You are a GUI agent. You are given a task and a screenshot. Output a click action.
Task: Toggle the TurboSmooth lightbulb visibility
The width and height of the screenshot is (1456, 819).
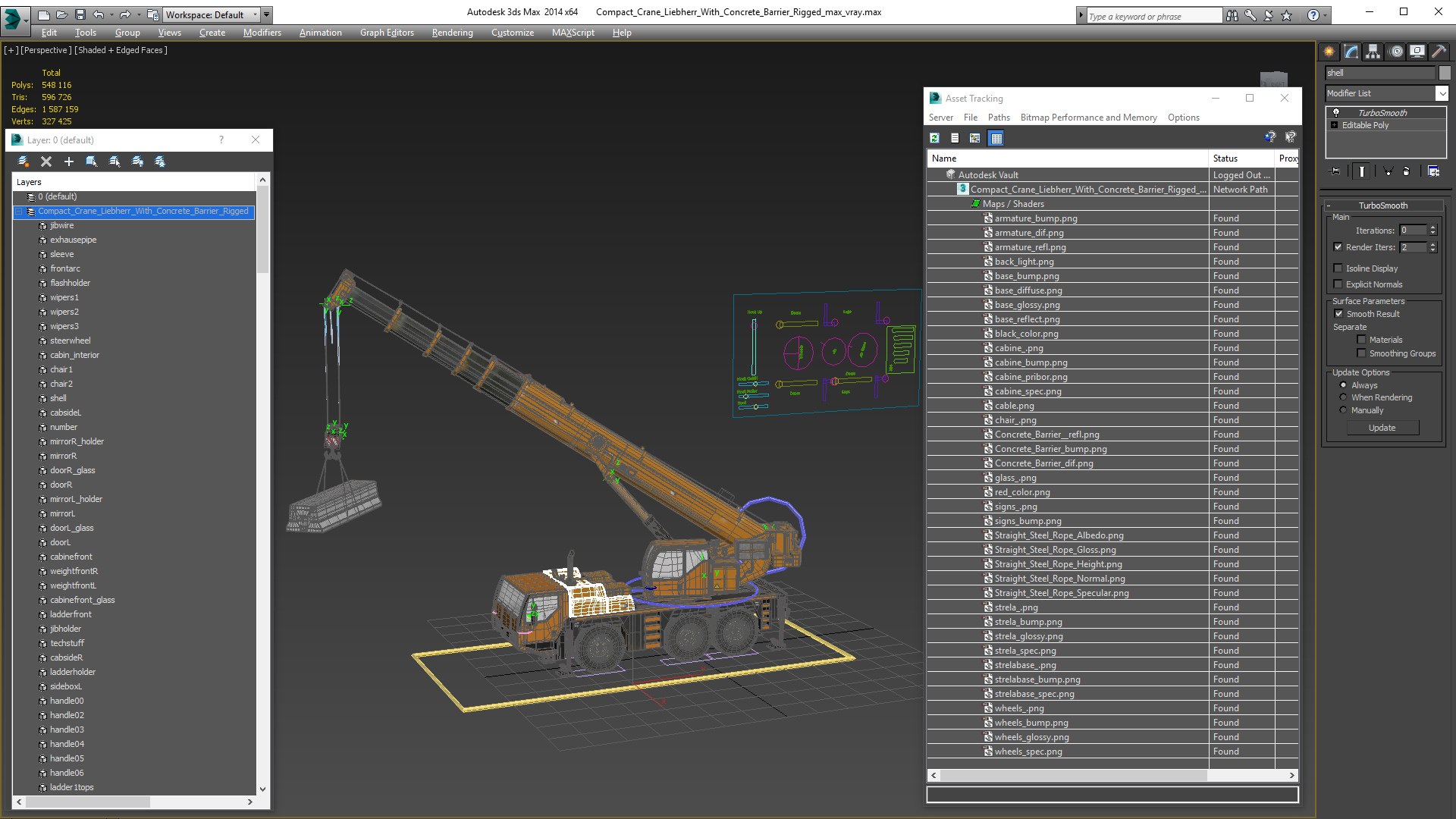(x=1336, y=112)
